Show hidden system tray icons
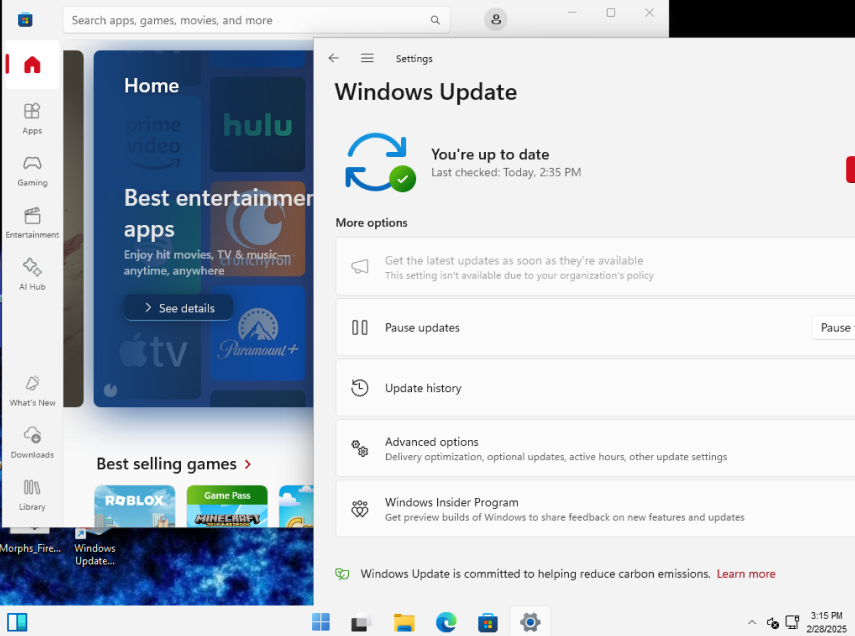 click(x=752, y=622)
